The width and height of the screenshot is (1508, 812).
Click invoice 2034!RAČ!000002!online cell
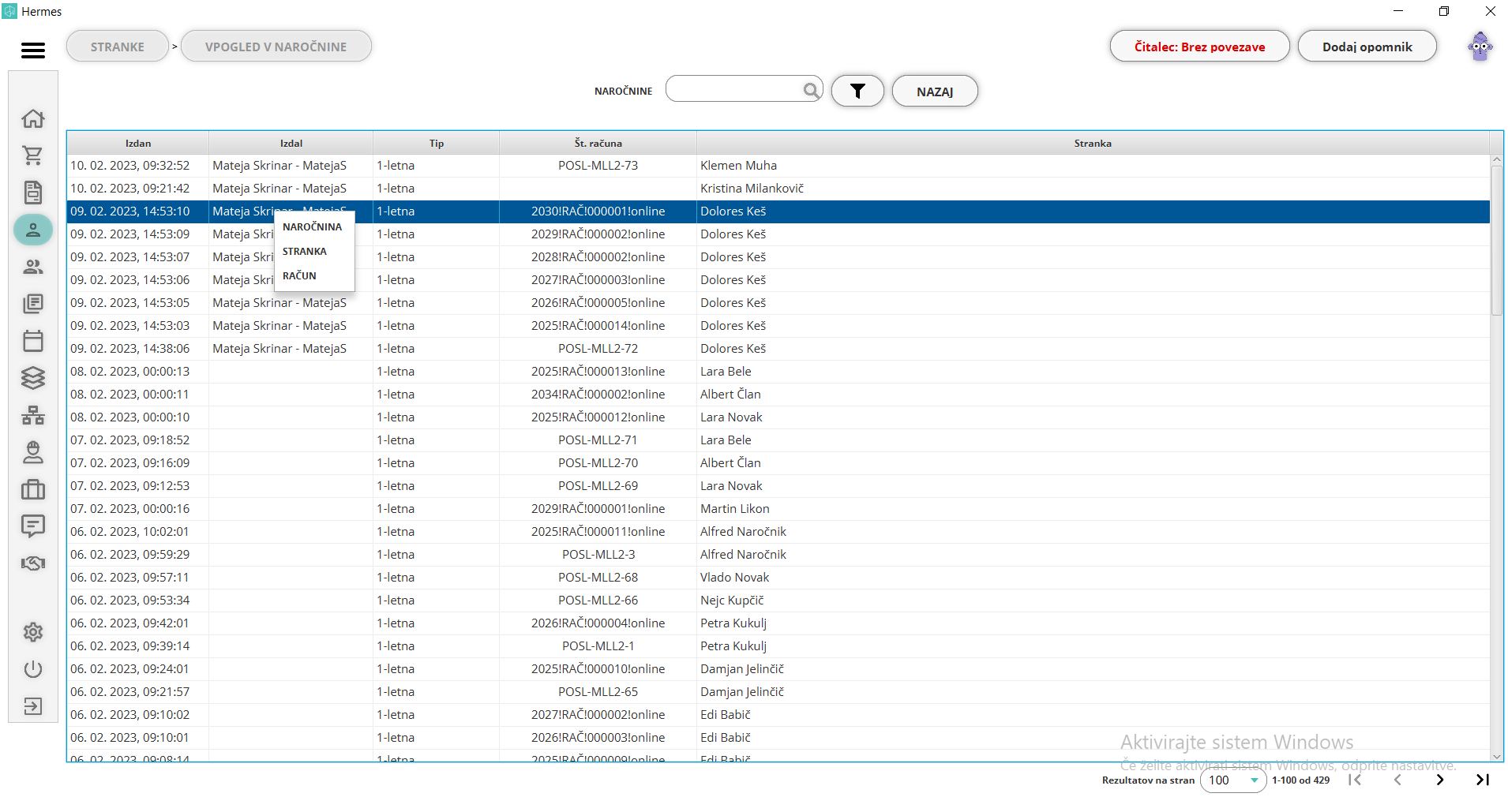pyautogui.click(x=598, y=395)
